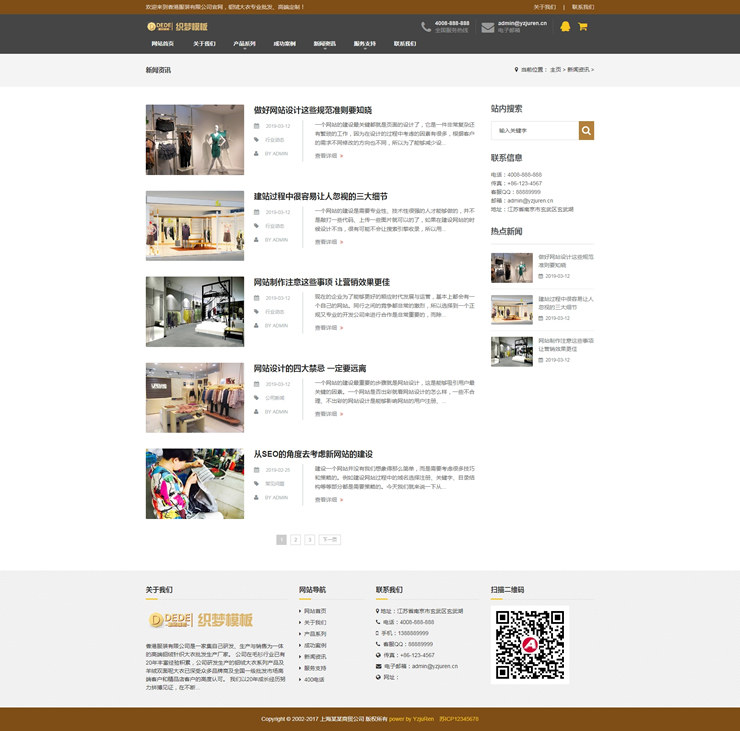Open the shopping cart icon in header
Screen dimensions: 740x731
click(x=583, y=27)
